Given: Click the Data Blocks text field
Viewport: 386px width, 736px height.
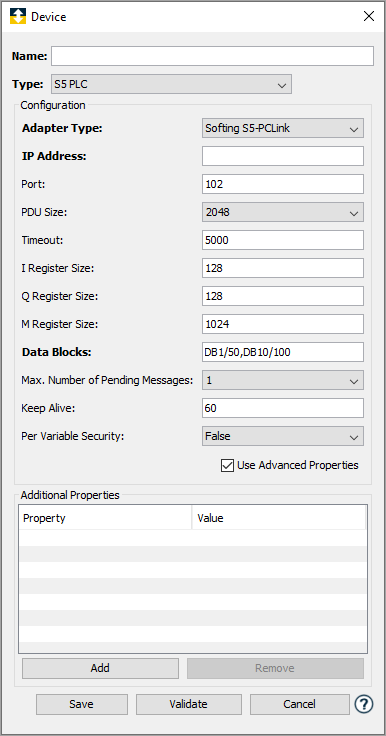Looking at the screenshot, I should [283, 352].
